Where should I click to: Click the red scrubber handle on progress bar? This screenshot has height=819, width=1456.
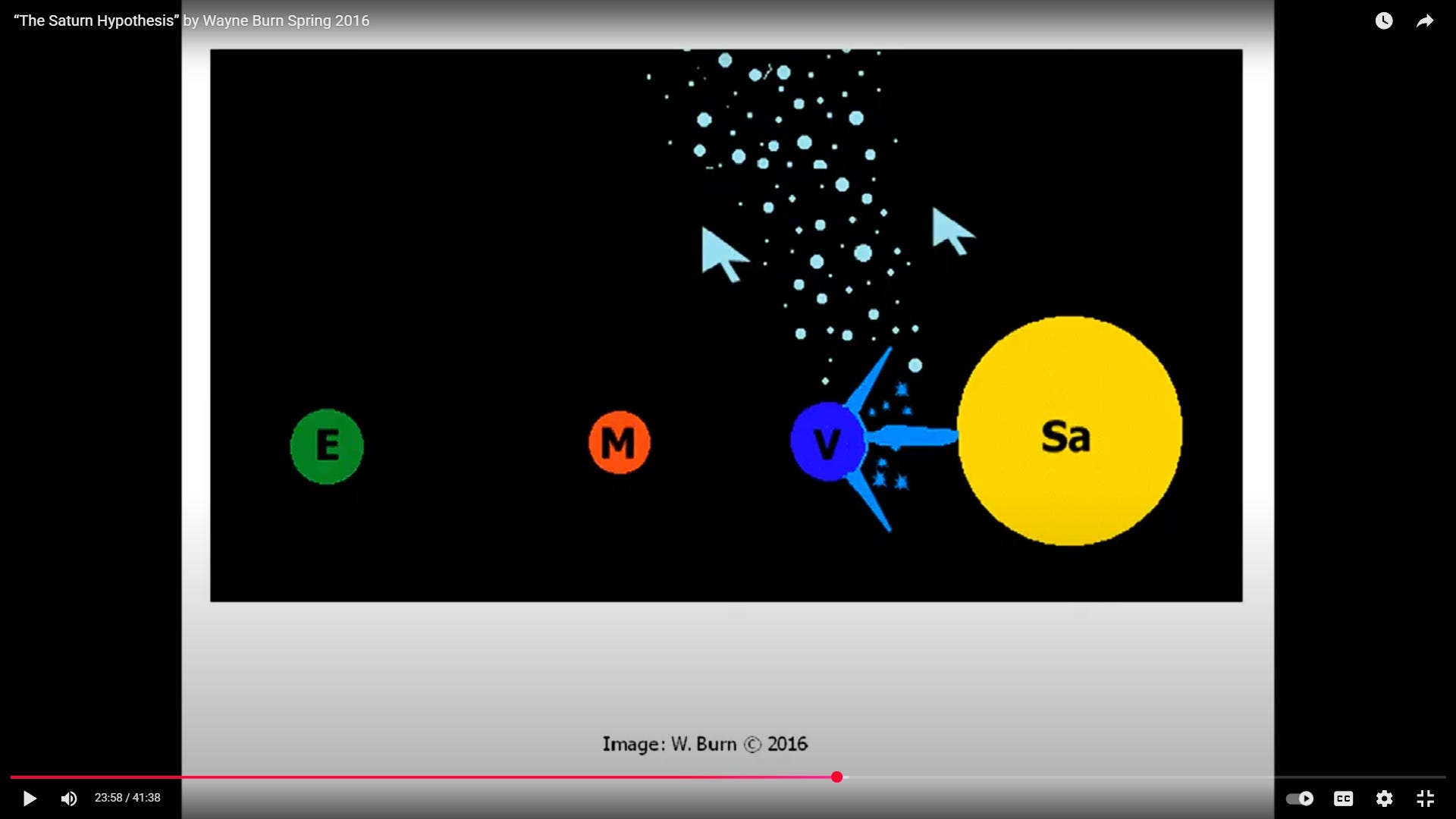coord(836,777)
